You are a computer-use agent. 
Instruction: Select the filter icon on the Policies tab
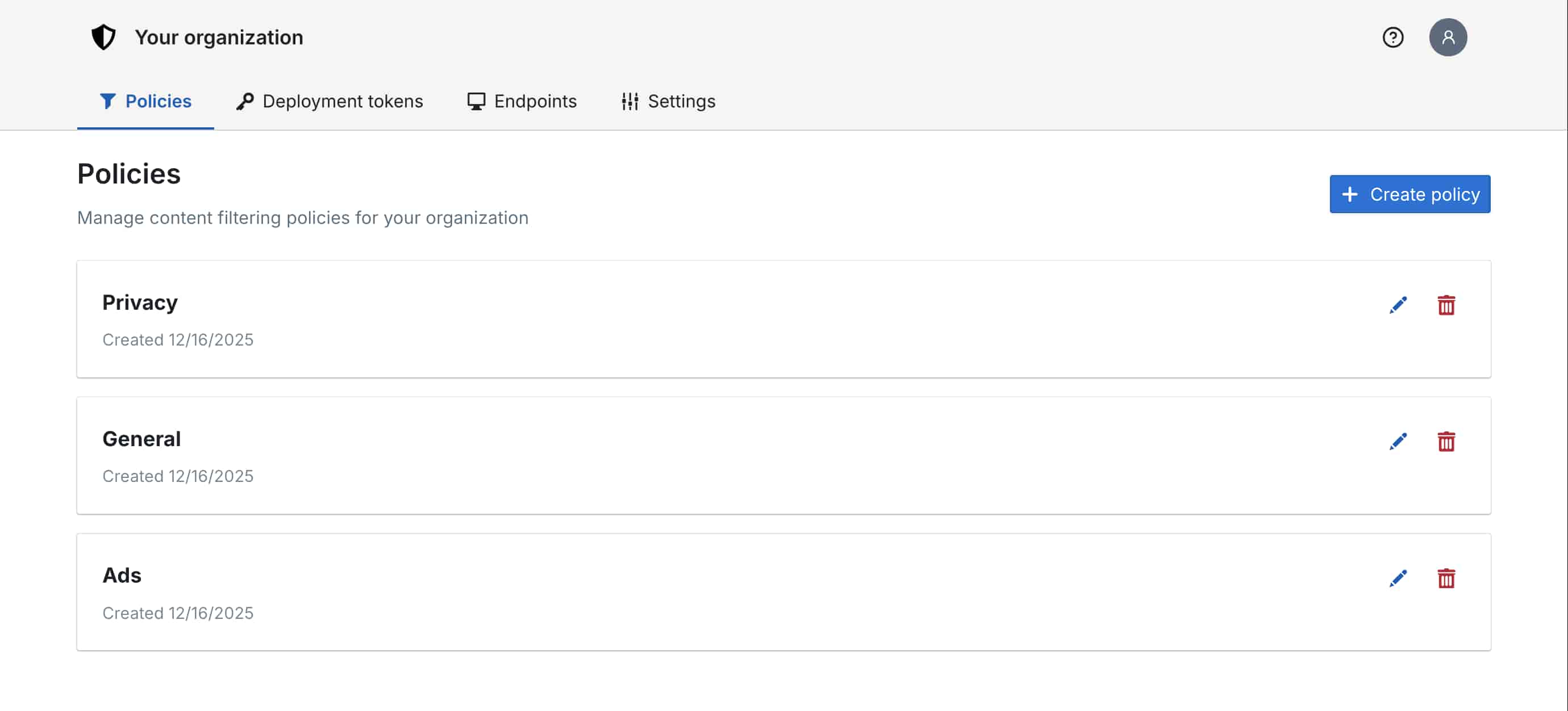[109, 101]
